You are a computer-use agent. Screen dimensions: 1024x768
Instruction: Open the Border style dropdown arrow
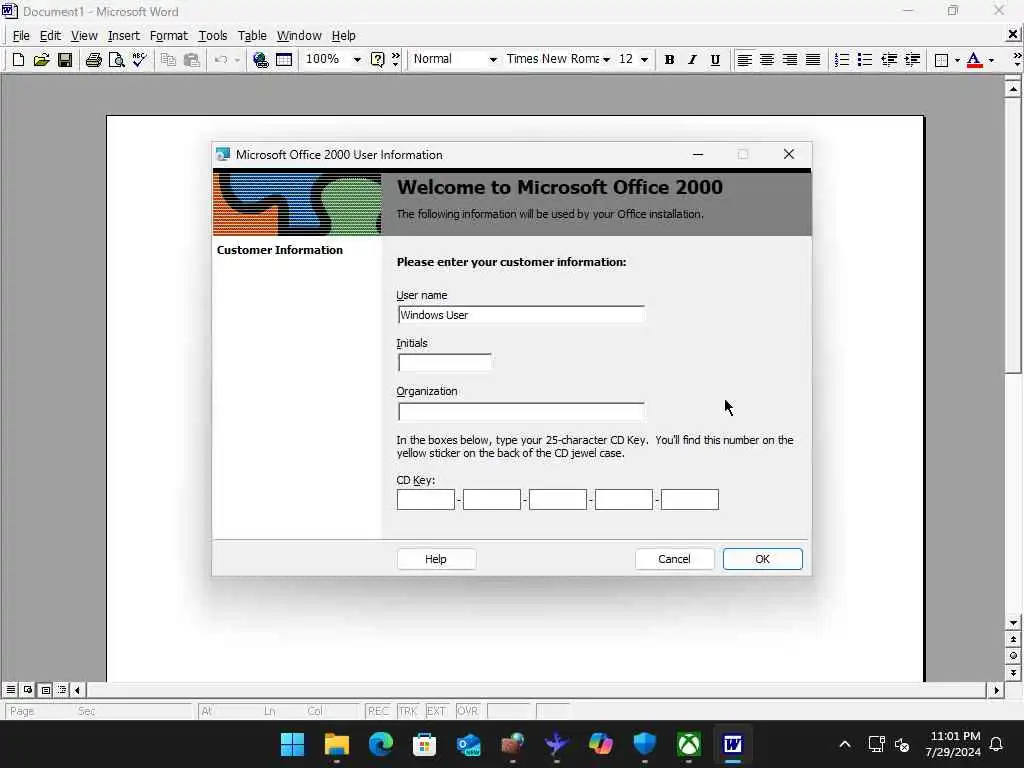(x=957, y=60)
